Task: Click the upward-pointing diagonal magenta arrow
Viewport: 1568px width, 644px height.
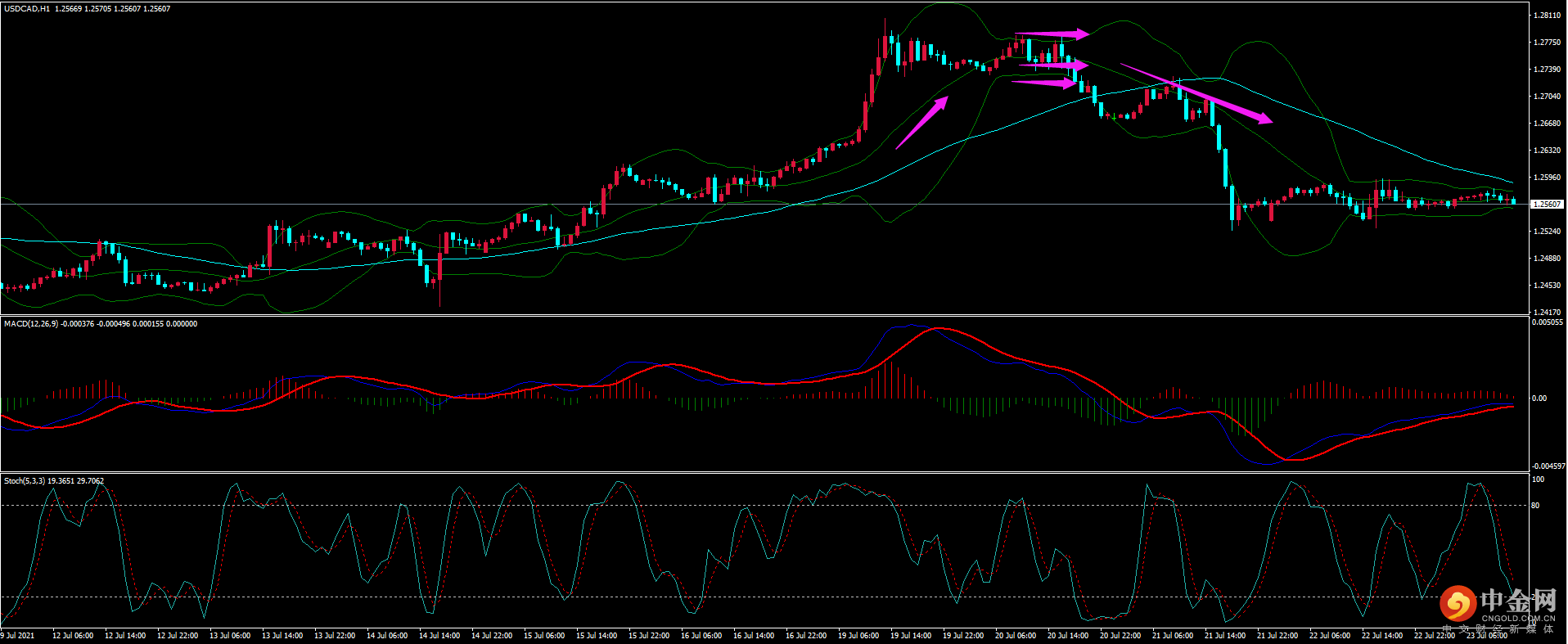Action: pyautogui.click(x=922, y=123)
